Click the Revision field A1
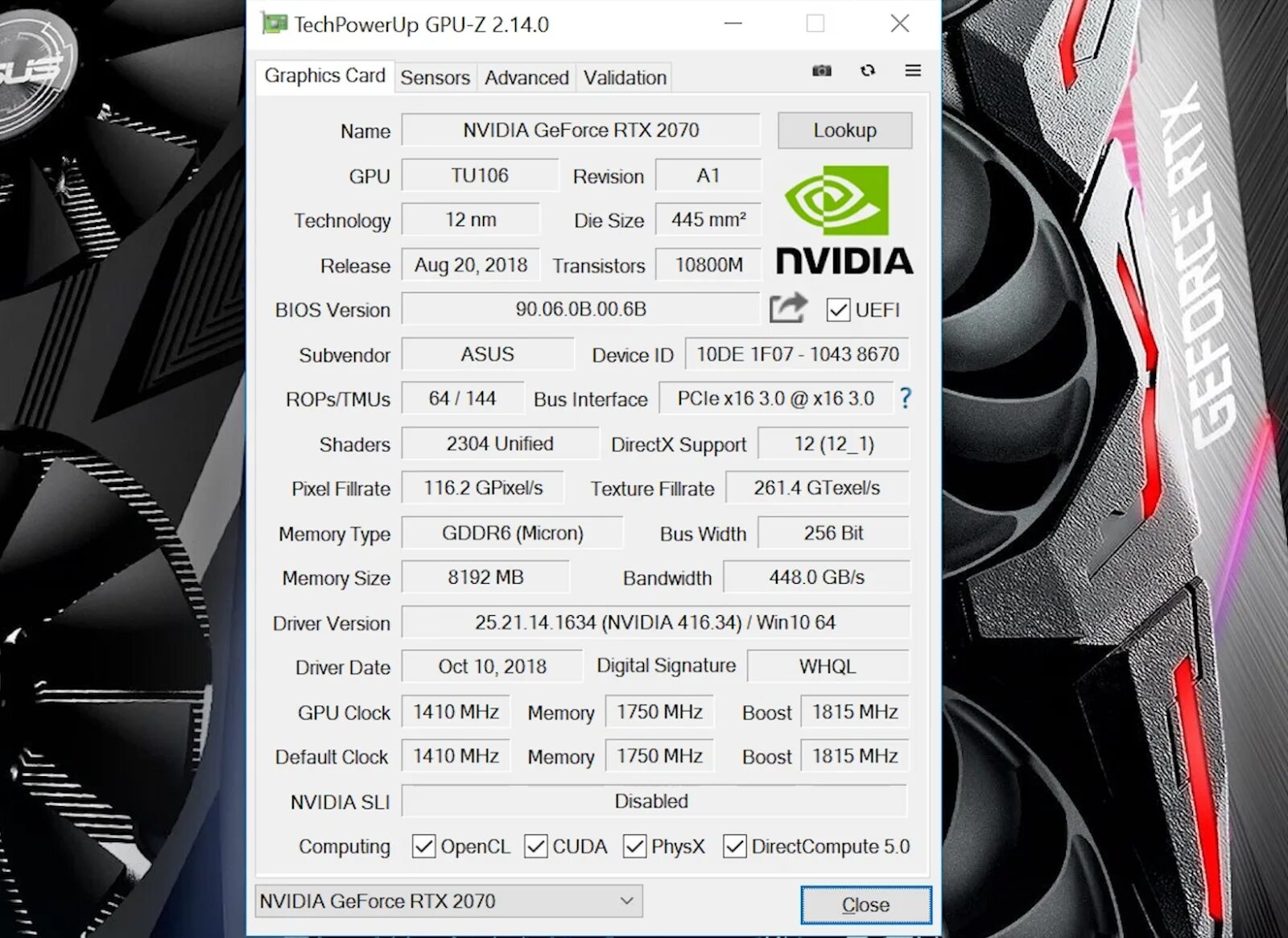 [708, 176]
